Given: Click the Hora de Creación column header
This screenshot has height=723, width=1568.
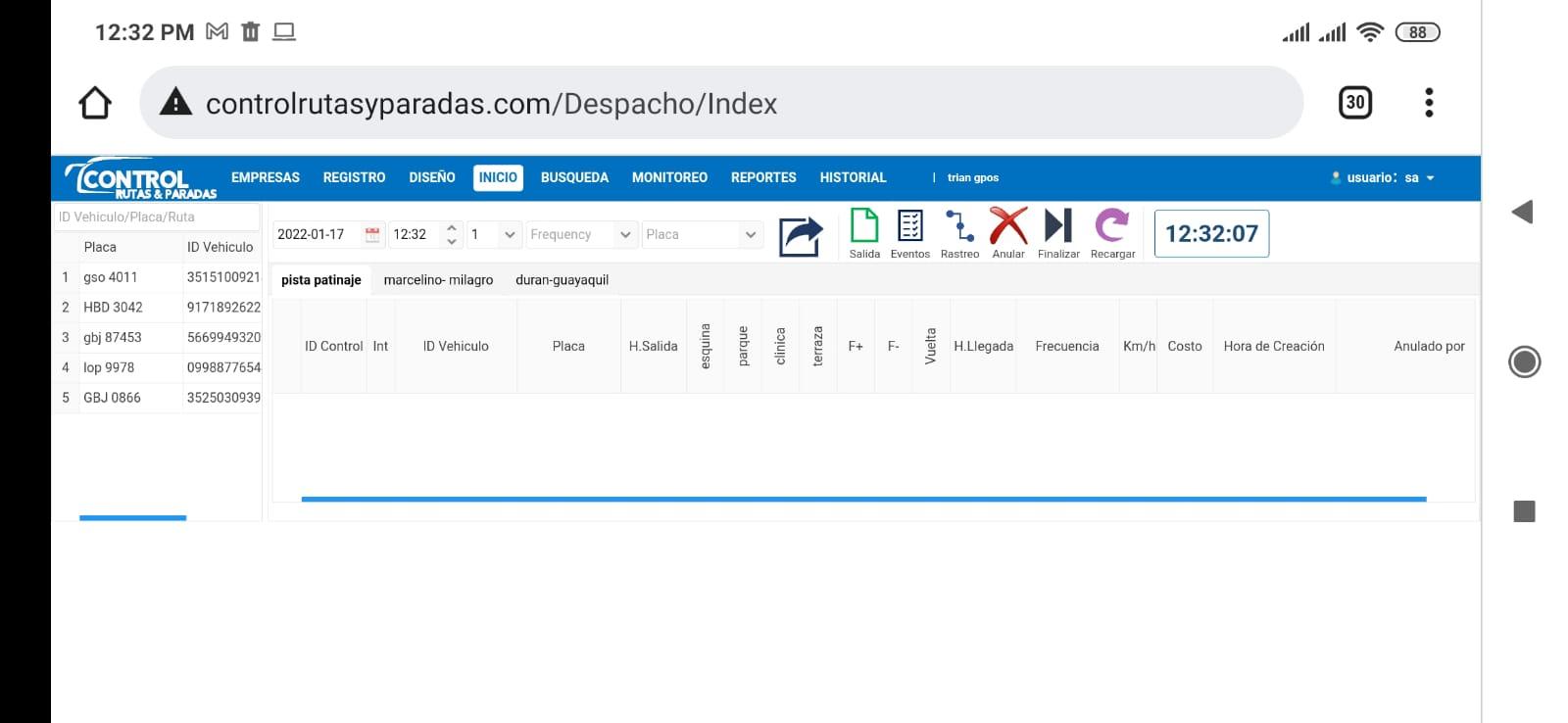Looking at the screenshot, I should coord(1274,346).
